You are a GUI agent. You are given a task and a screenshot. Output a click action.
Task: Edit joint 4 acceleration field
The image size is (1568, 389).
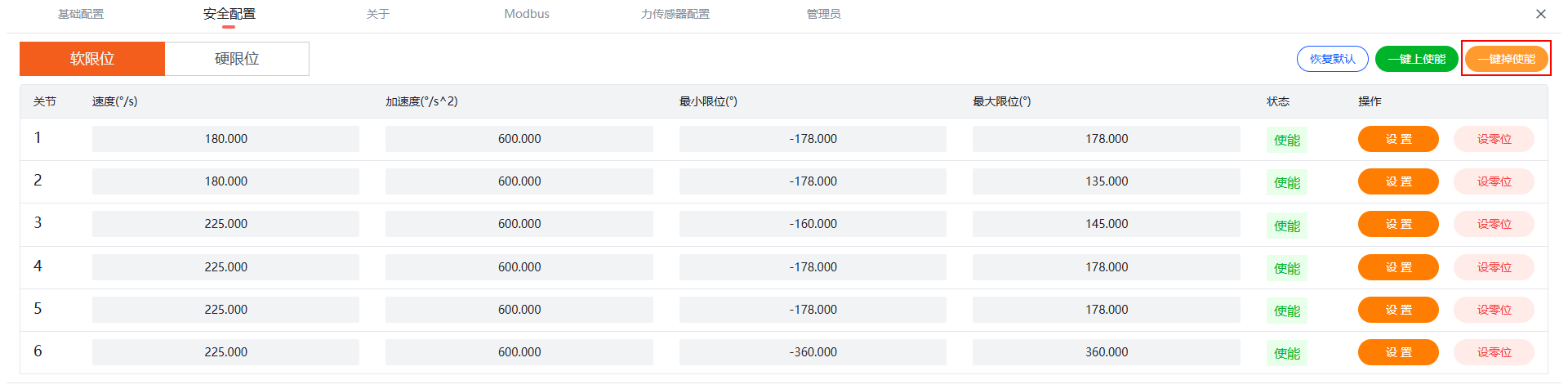click(x=519, y=267)
